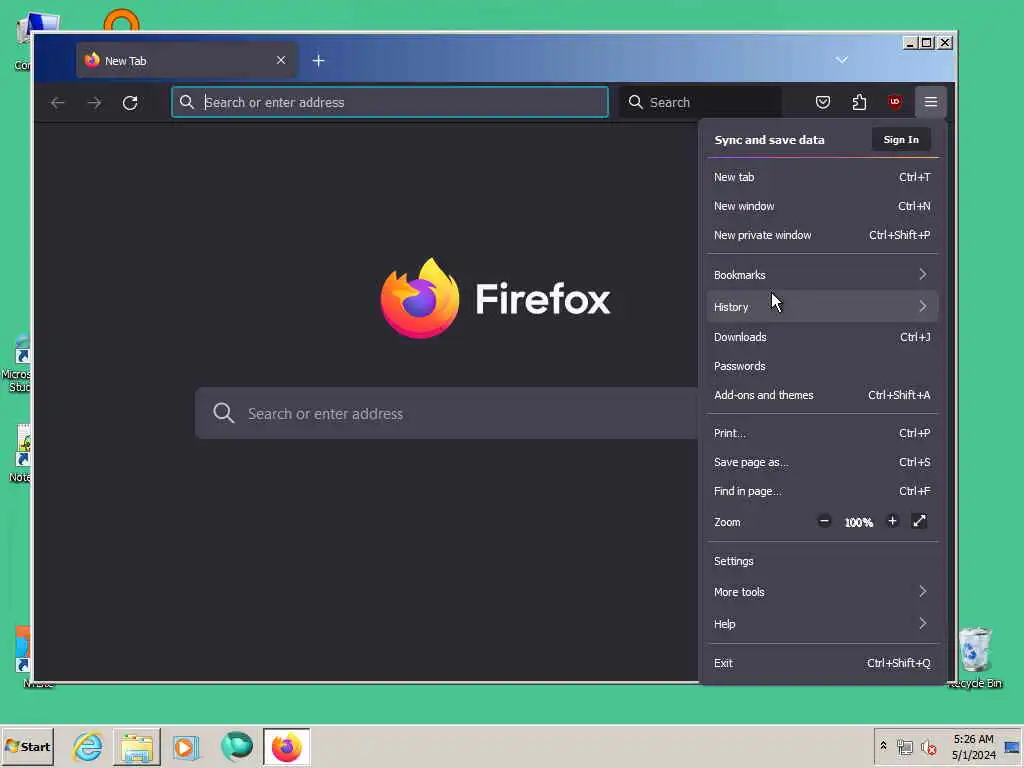Click the center page search field
The width and height of the screenshot is (1024, 768).
point(447,413)
